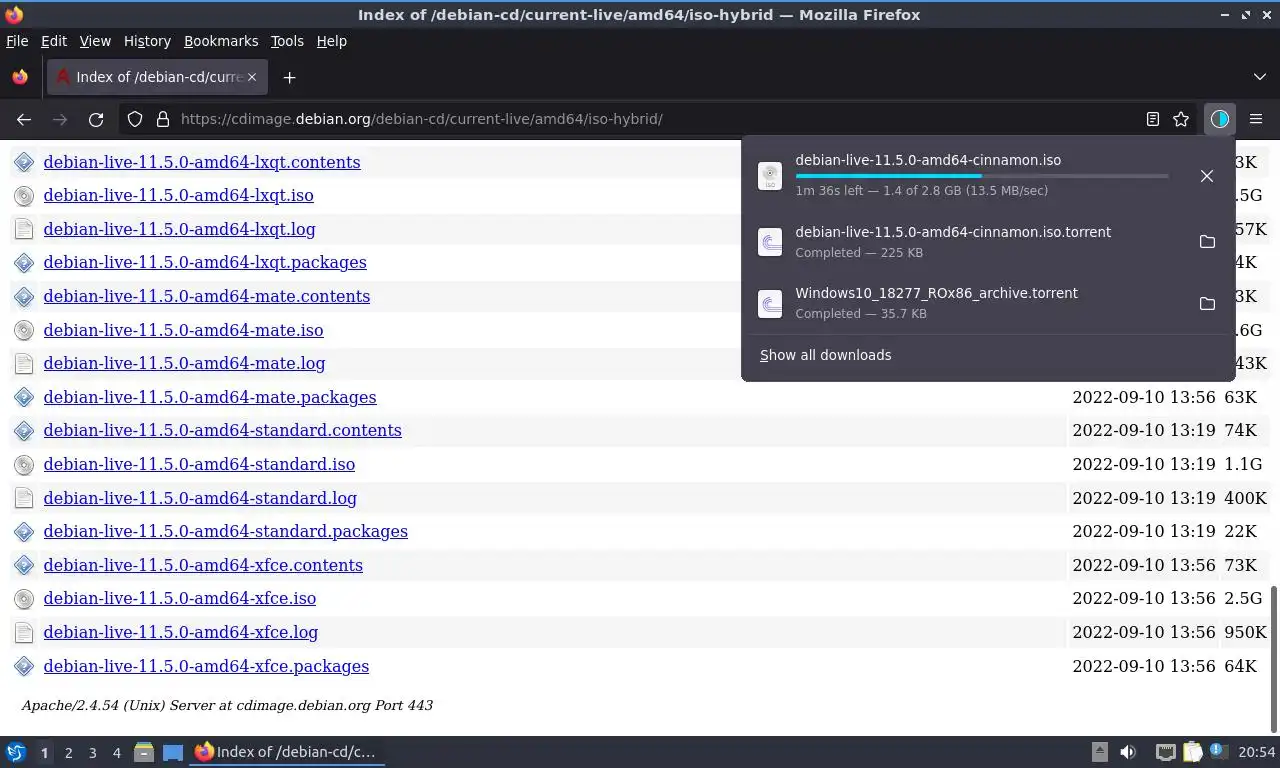Open the system application launcher menu
Screen dimensions: 1280x768
click(16, 752)
